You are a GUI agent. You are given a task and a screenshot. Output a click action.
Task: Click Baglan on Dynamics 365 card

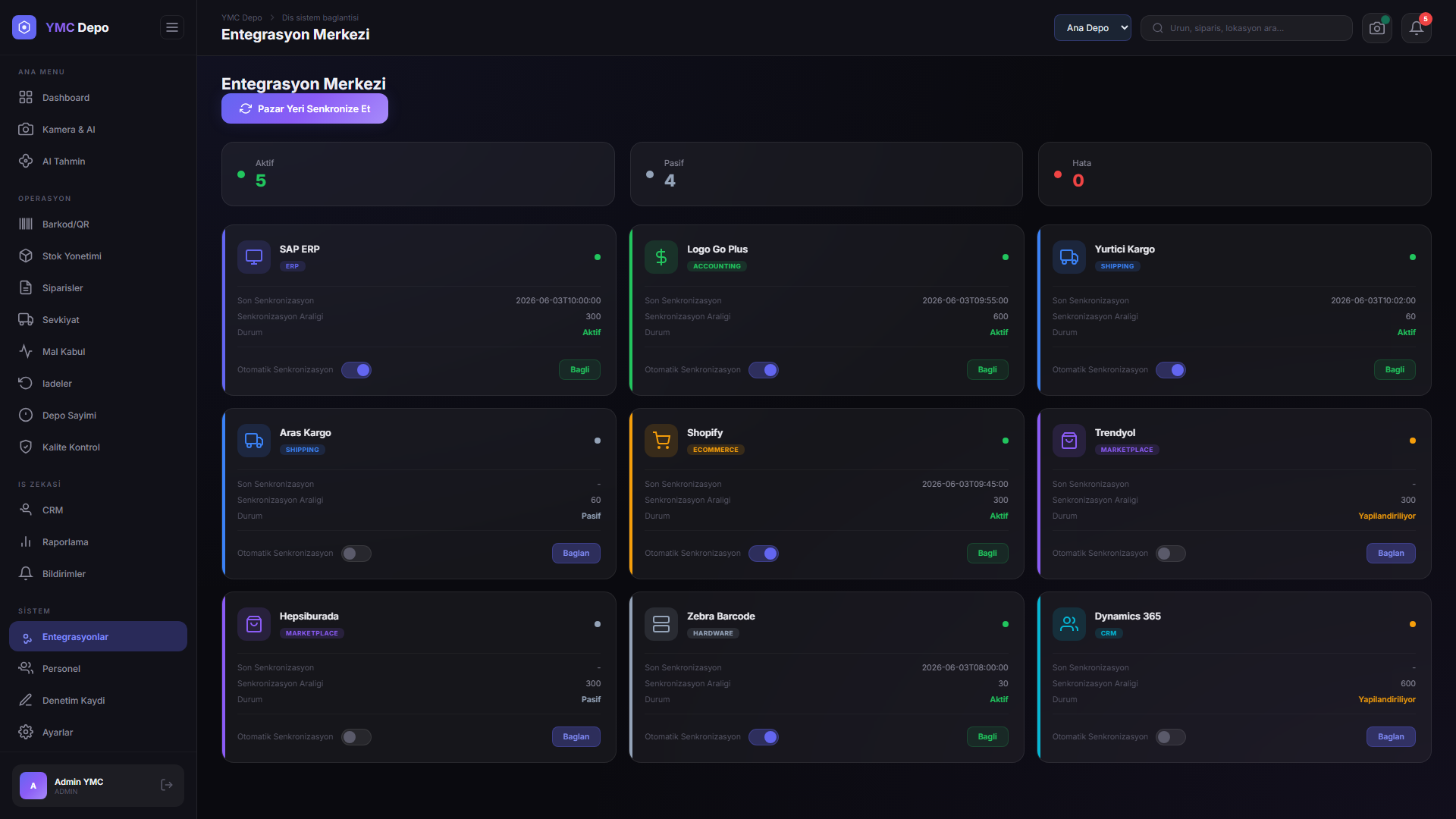[1391, 737]
